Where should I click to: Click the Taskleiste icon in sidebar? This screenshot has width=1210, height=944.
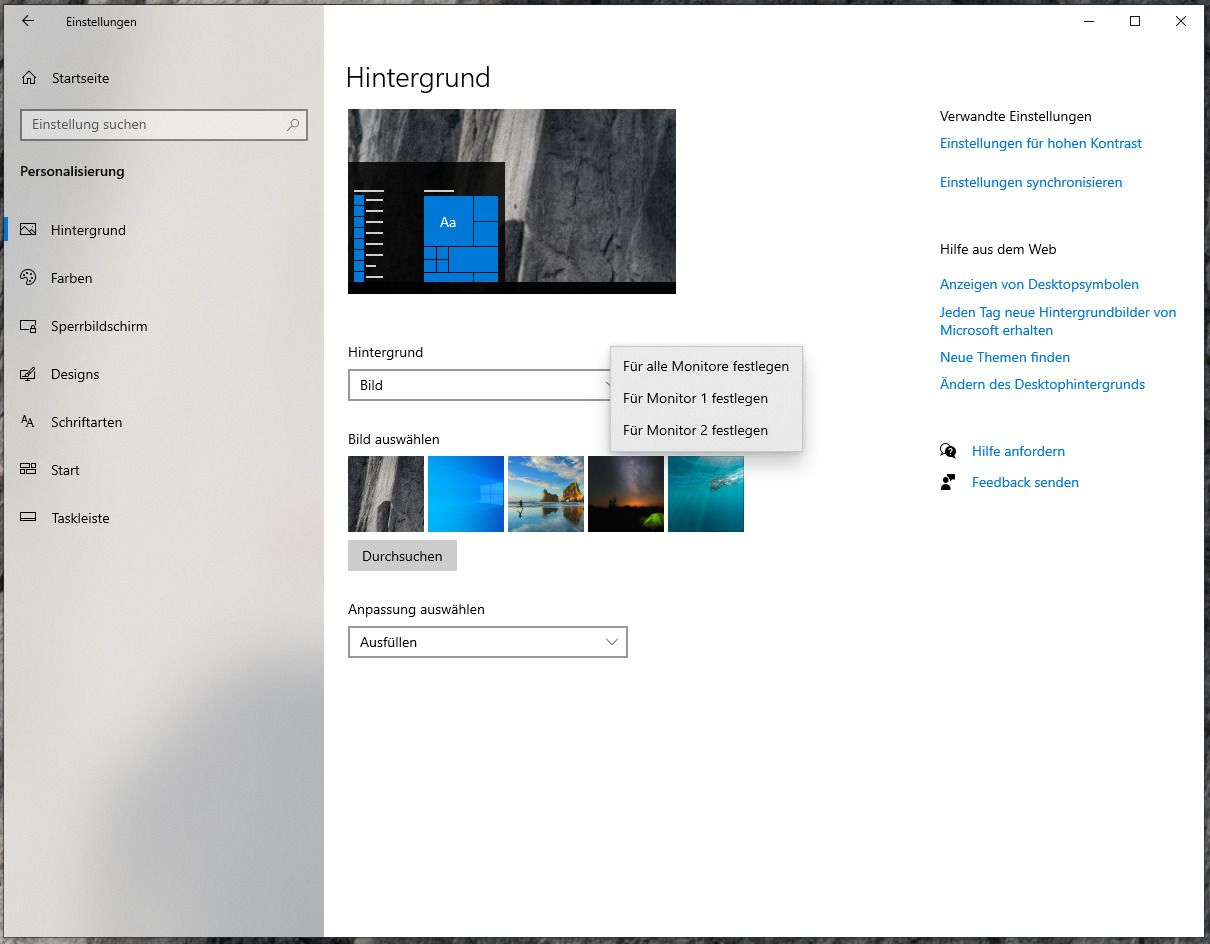pos(29,518)
